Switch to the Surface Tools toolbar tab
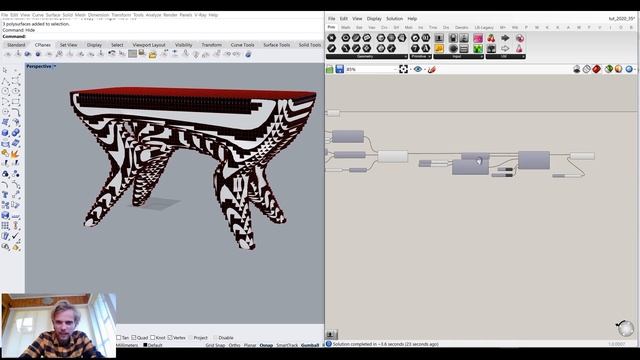 point(276,45)
